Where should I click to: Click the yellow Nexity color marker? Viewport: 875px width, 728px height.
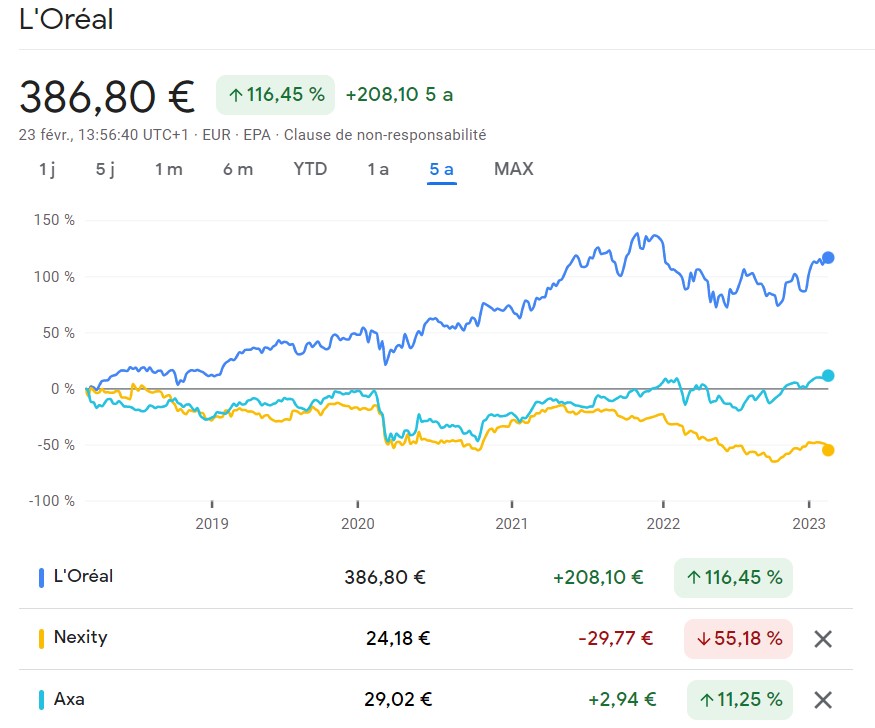tap(41, 639)
